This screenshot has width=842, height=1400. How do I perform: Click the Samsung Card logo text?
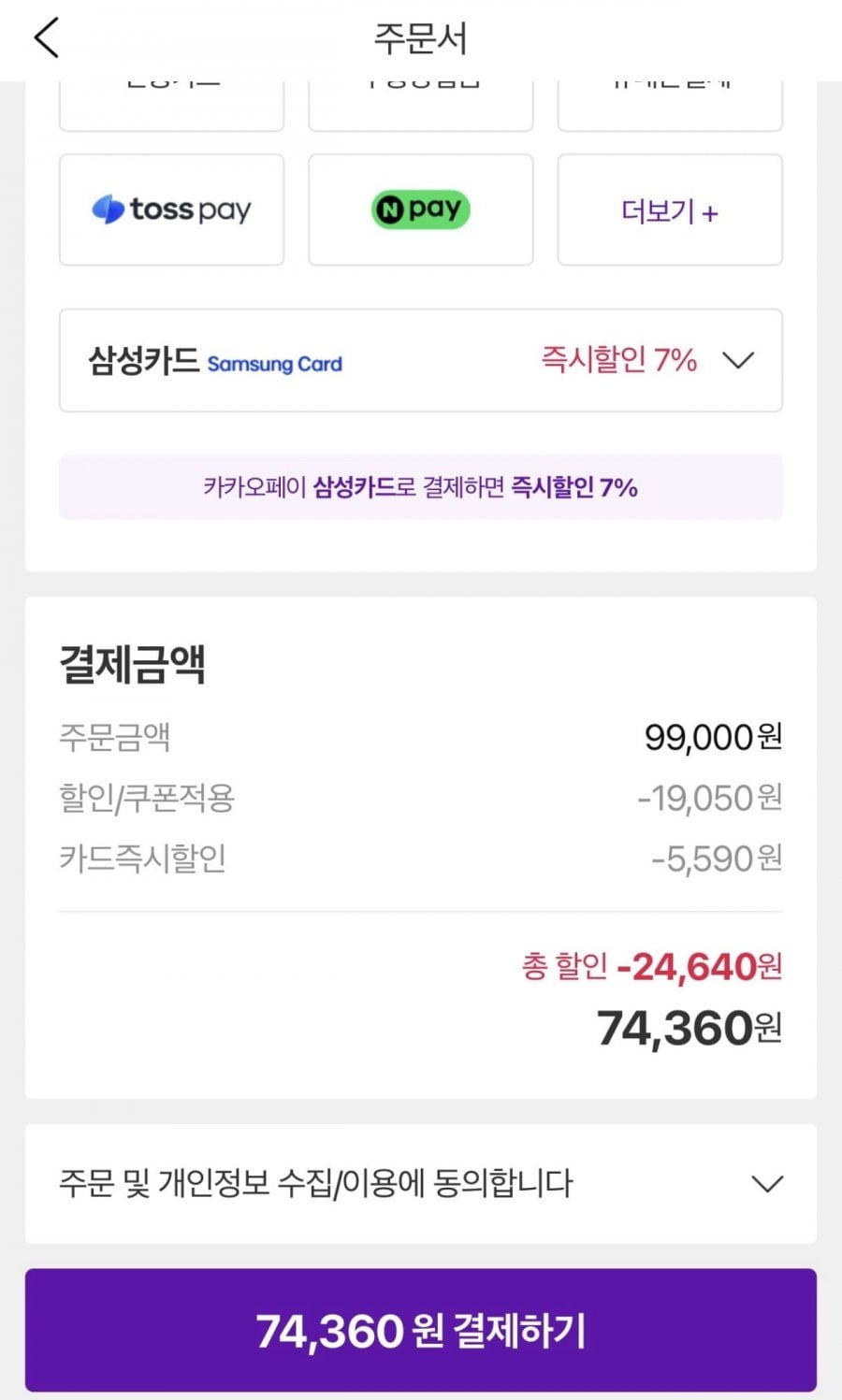[x=274, y=364]
